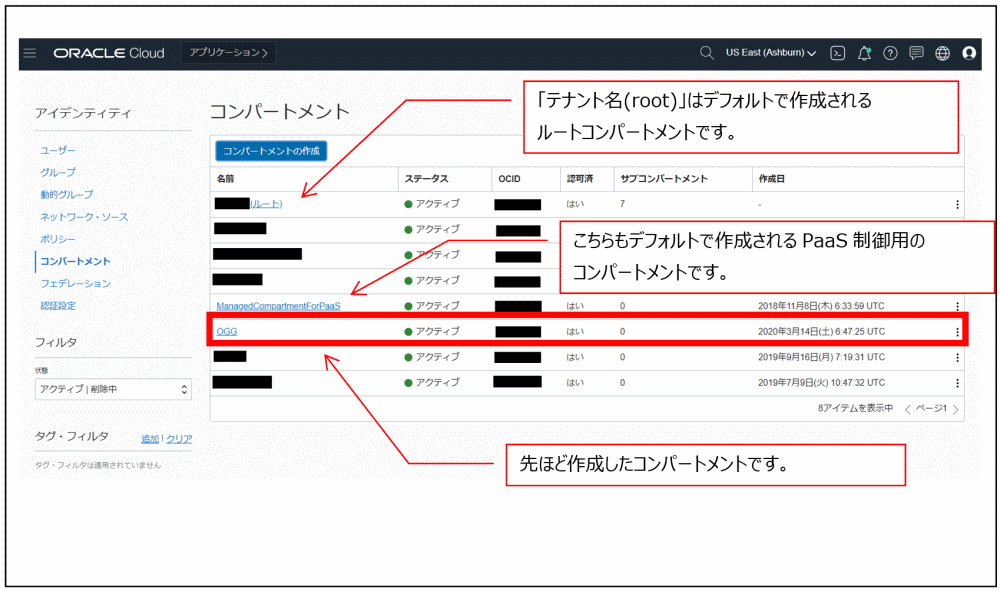Select 認証設定 in the sidebar
This screenshot has width=1000, height=591.
[58, 306]
